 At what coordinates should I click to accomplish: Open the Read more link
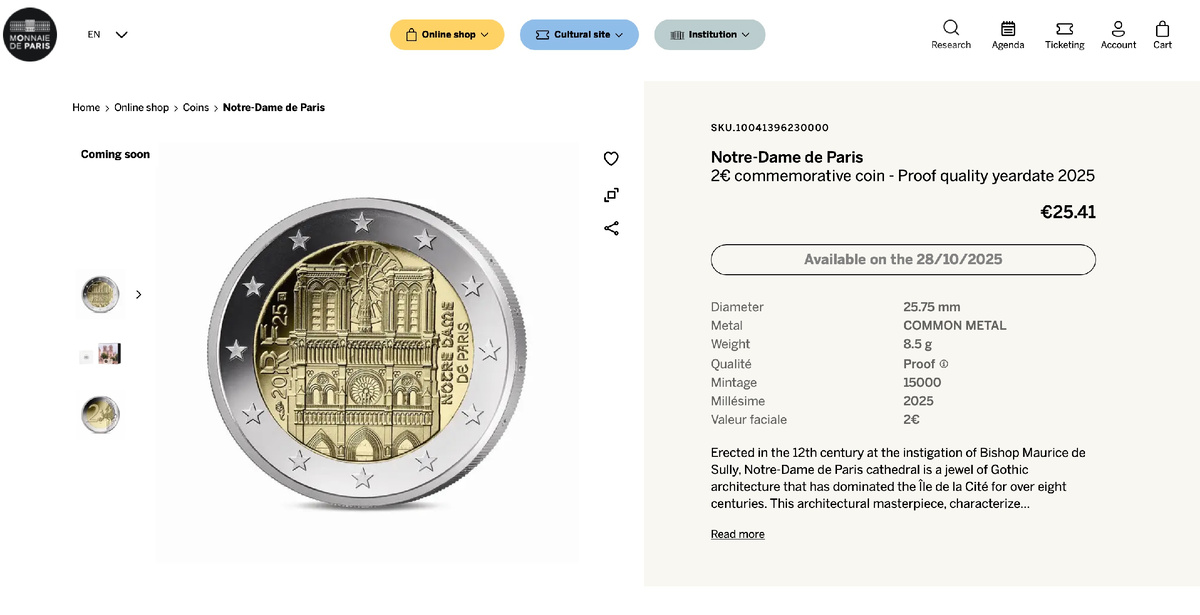click(737, 534)
